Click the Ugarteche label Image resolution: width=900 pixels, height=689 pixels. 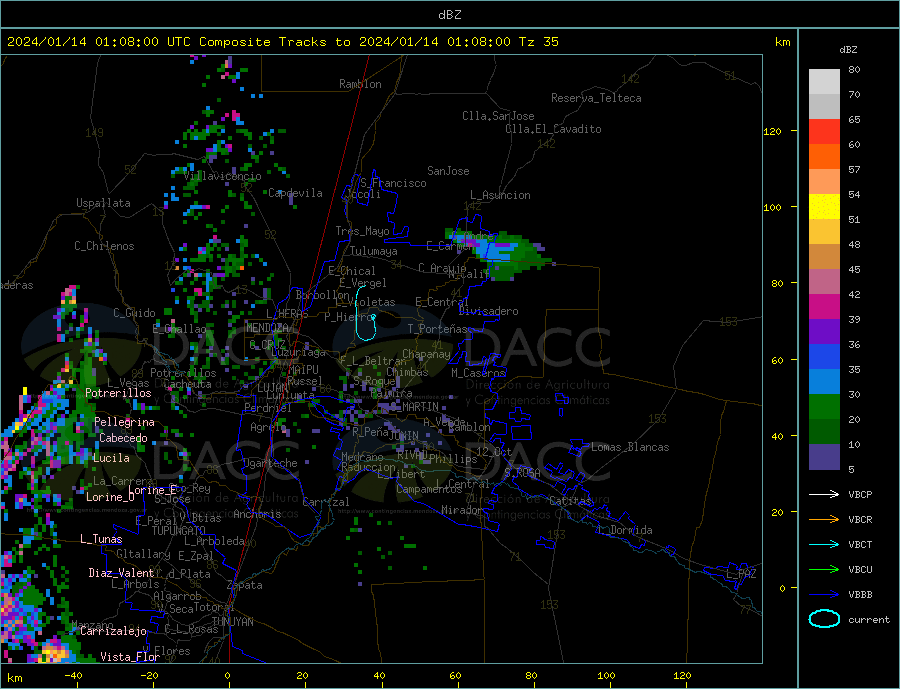point(270,463)
